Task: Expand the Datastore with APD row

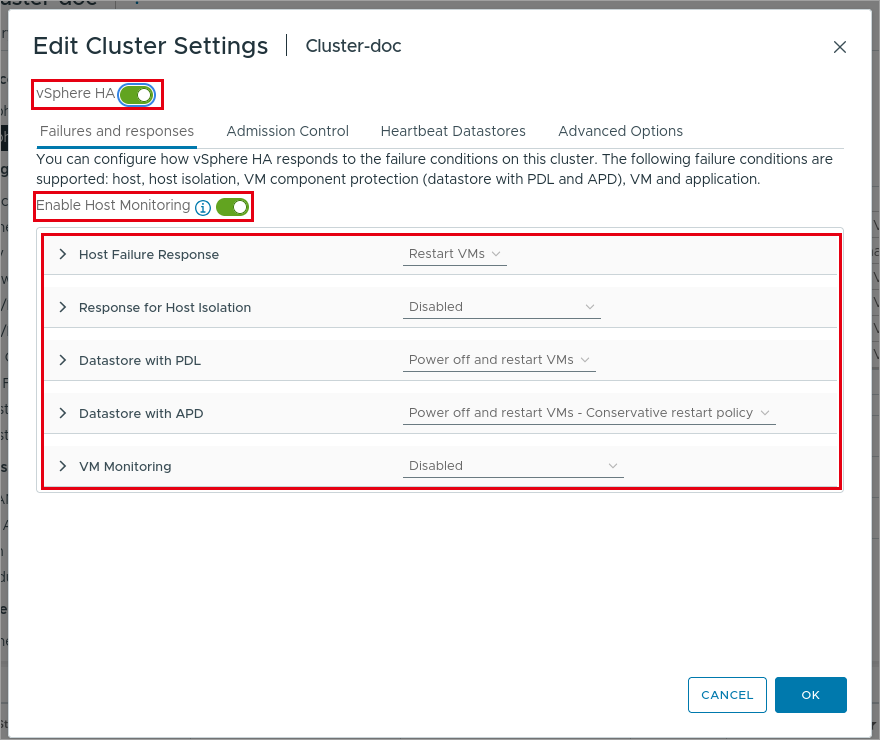Action: (63, 413)
